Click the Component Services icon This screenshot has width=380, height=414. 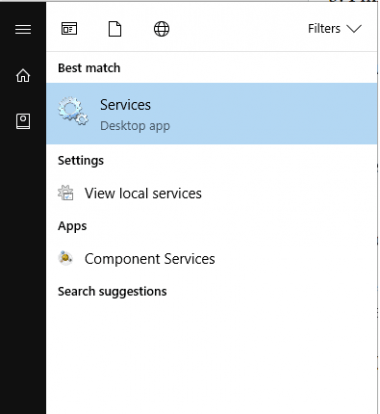(66, 258)
